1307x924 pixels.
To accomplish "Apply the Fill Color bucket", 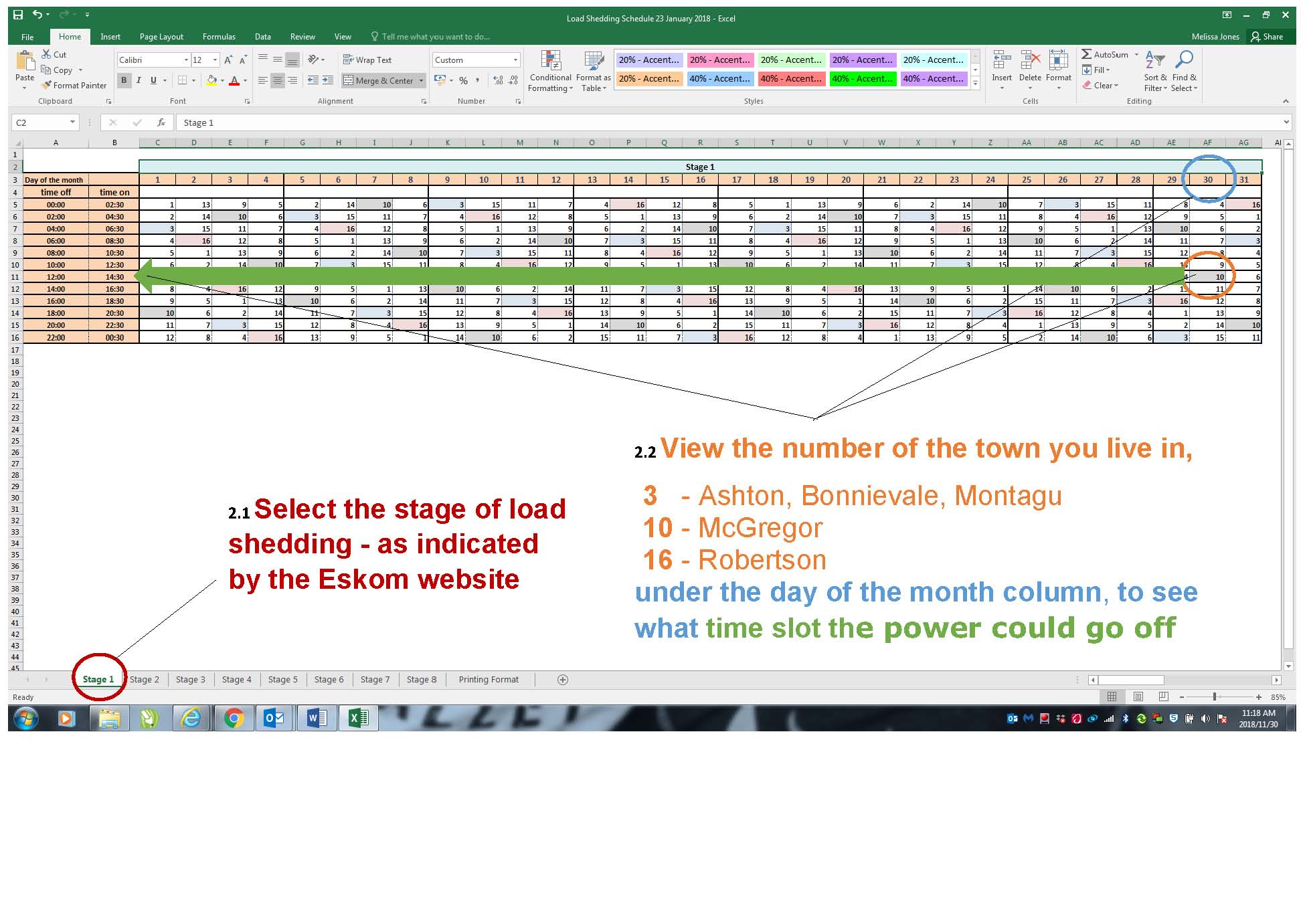I will click(x=211, y=80).
